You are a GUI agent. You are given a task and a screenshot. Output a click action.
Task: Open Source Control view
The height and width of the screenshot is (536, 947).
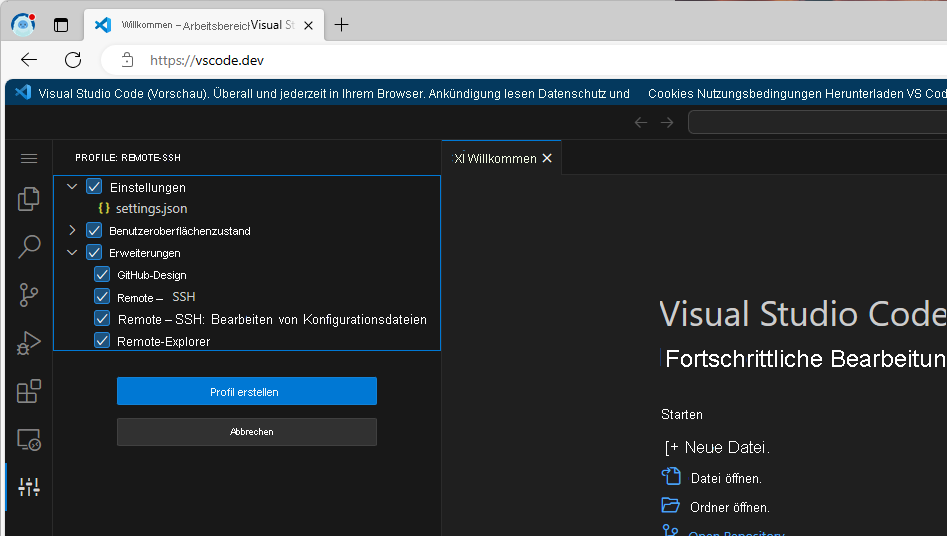(x=28, y=295)
